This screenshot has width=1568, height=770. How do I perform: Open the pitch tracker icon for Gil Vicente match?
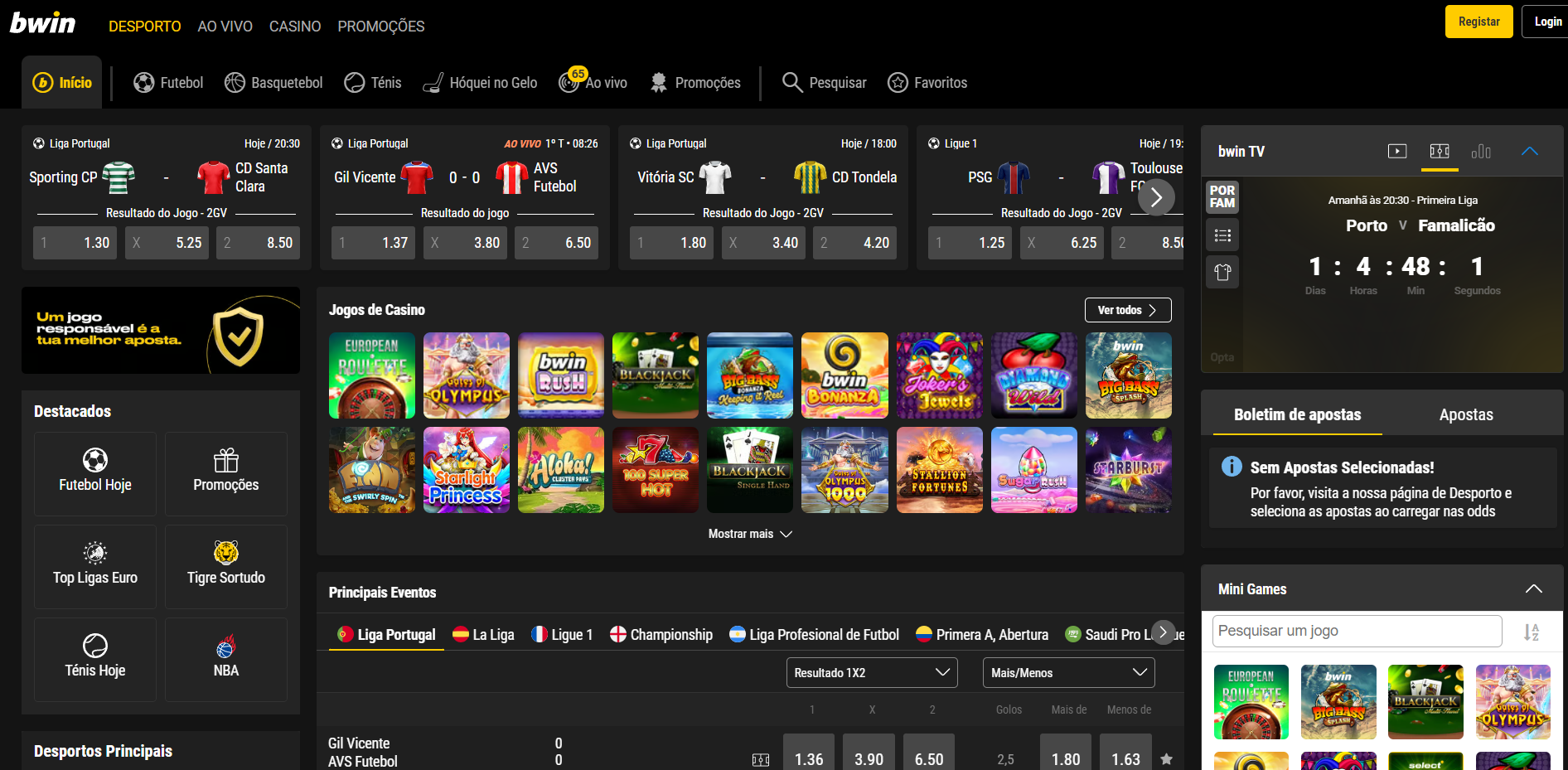point(761,760)
